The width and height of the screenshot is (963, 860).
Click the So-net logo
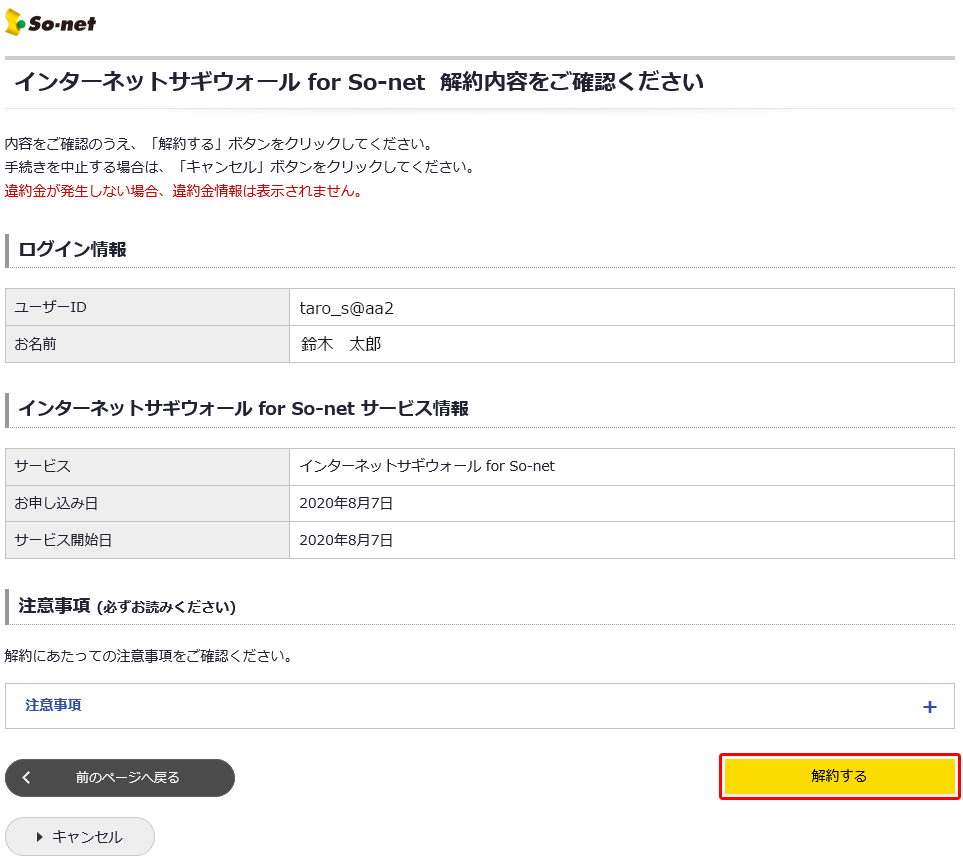coord(51,22)
